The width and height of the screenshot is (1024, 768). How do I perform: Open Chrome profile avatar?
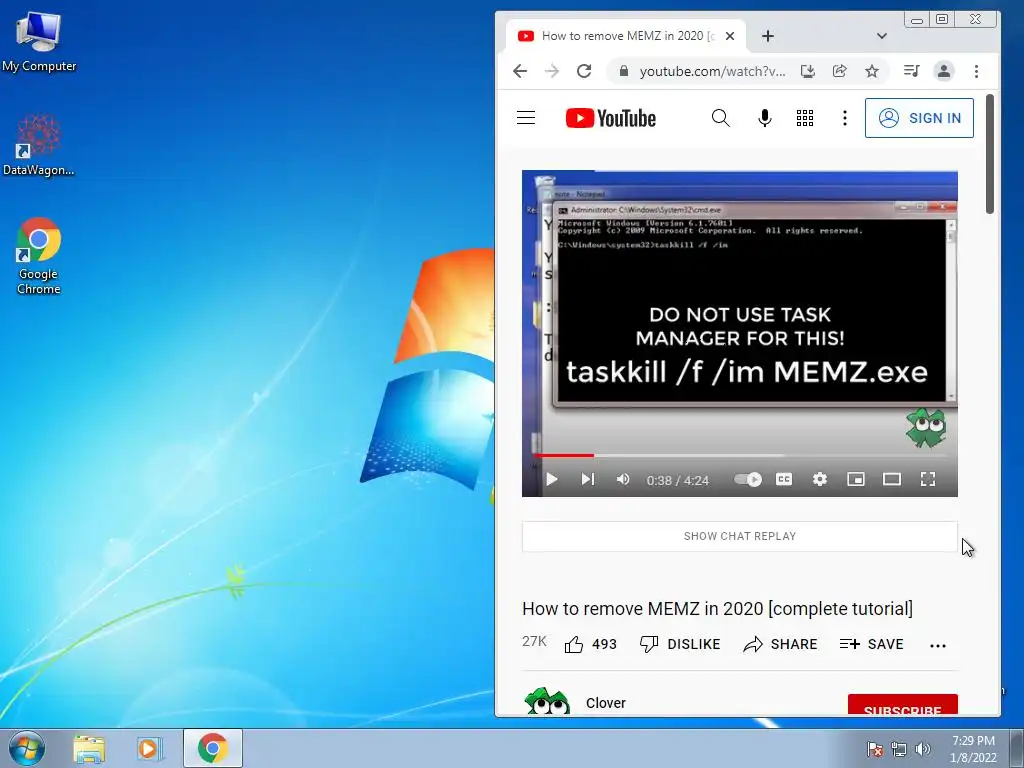coord(944,71)
